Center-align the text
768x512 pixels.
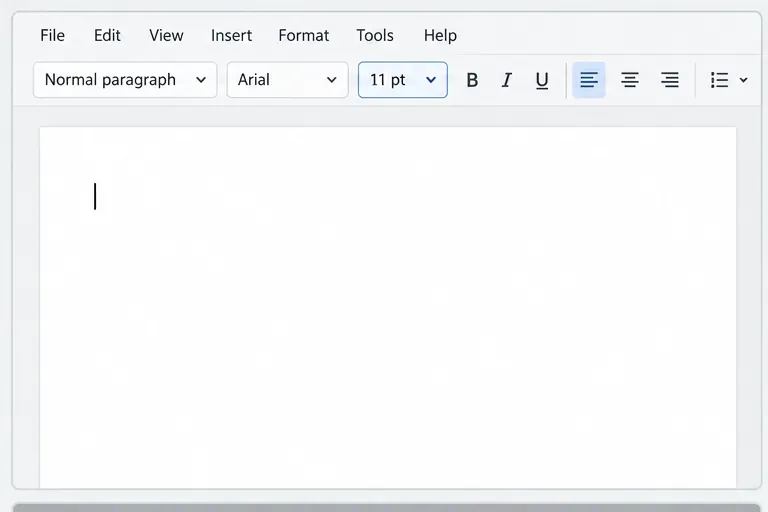[x=629, y=80]
